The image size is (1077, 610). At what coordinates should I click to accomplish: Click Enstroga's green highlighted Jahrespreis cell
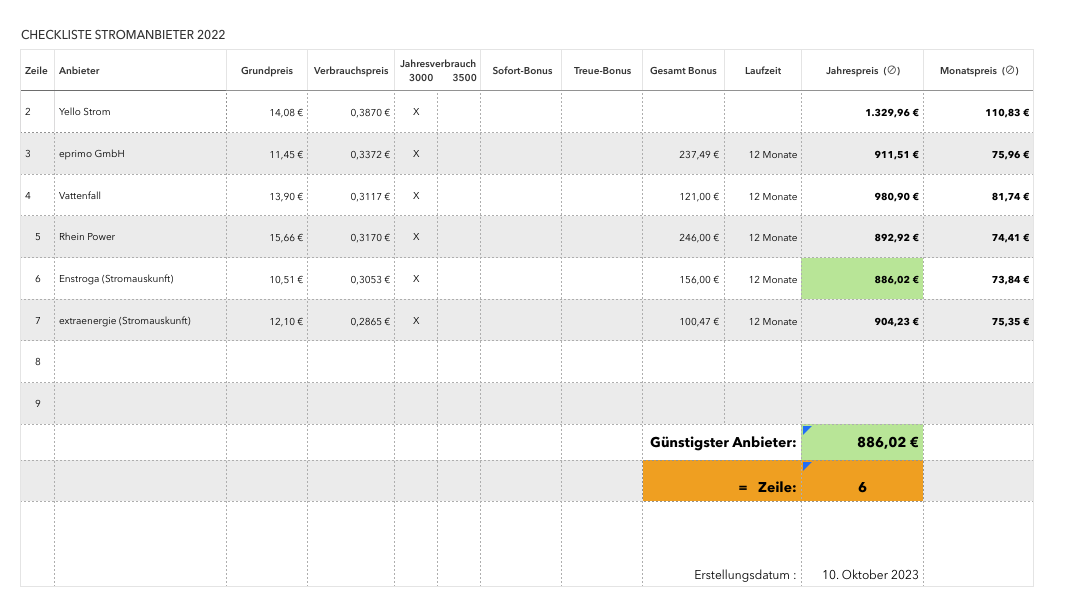[862, 279]
